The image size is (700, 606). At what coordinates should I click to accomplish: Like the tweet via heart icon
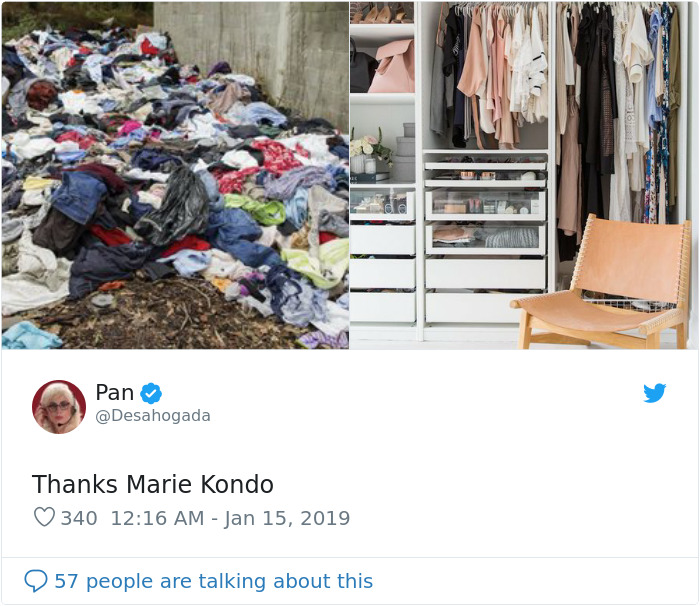point(44,517)
